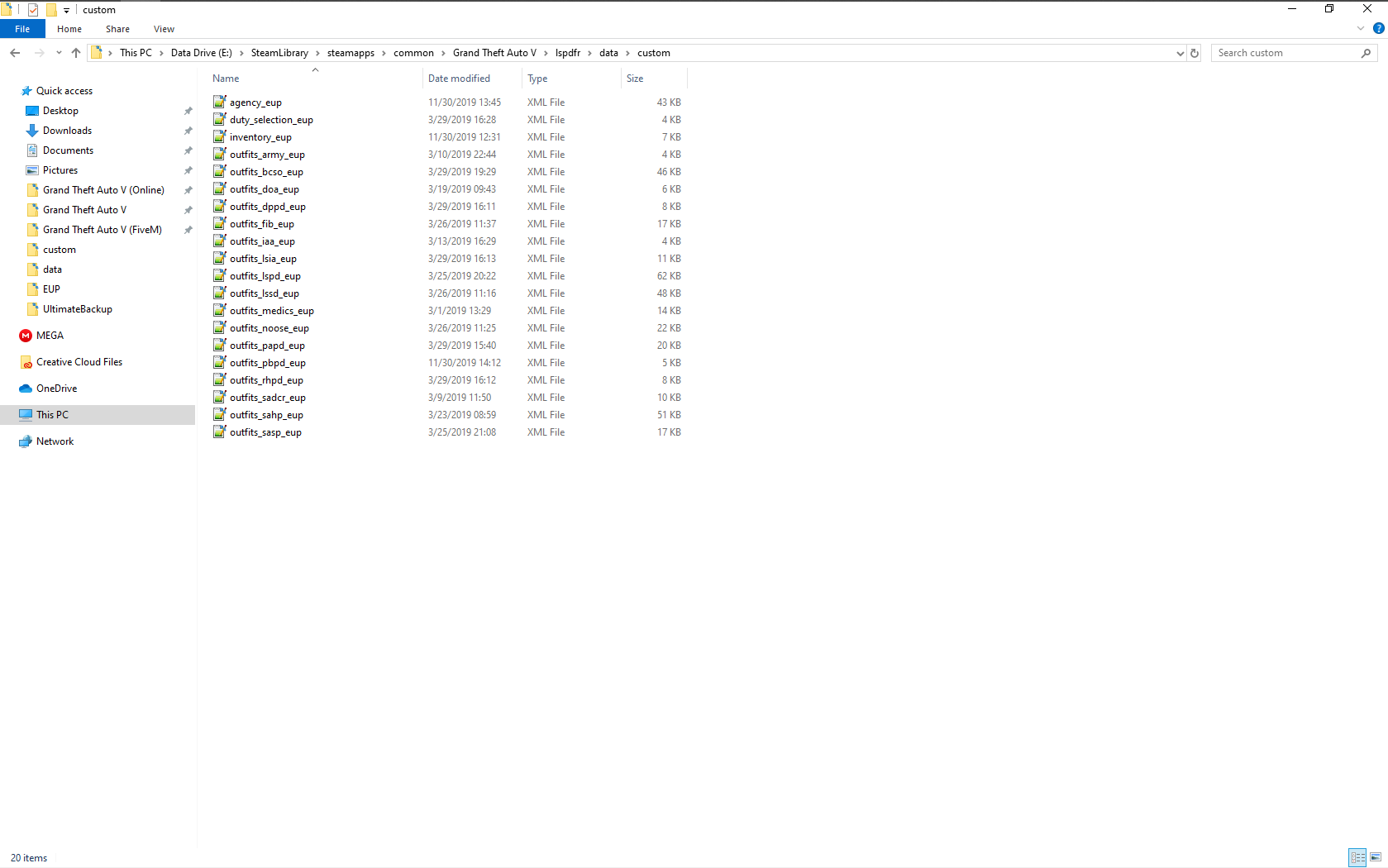Click New folder quick access toolbar icon

[x=51, y=10]
